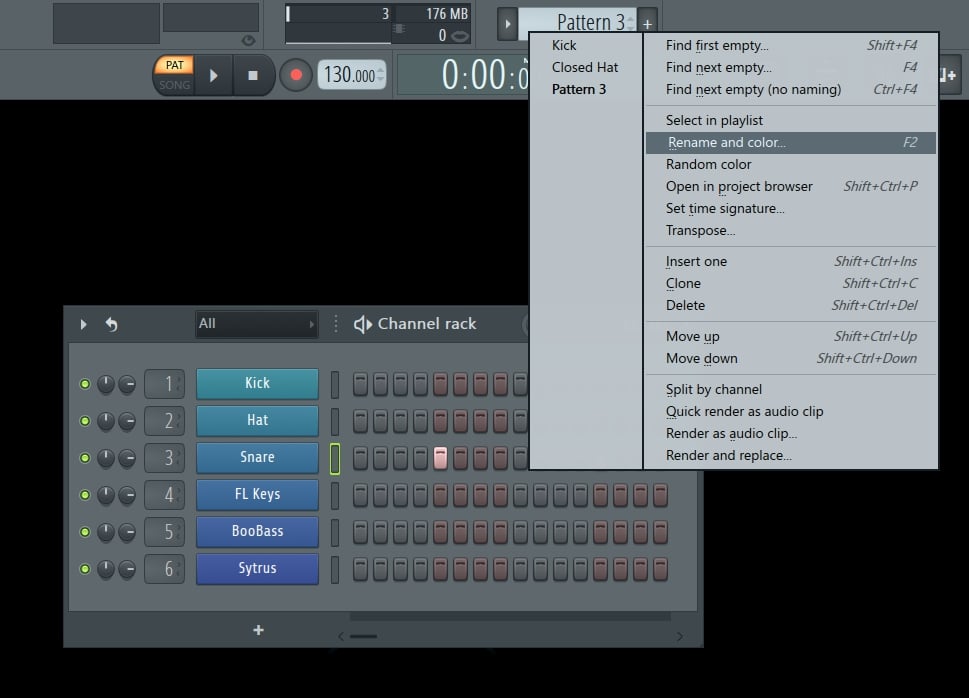The height and width of the screenshot is (698, 969).
Task: Open the pattern selector dropdown arrow
Action: pos(508,21)
